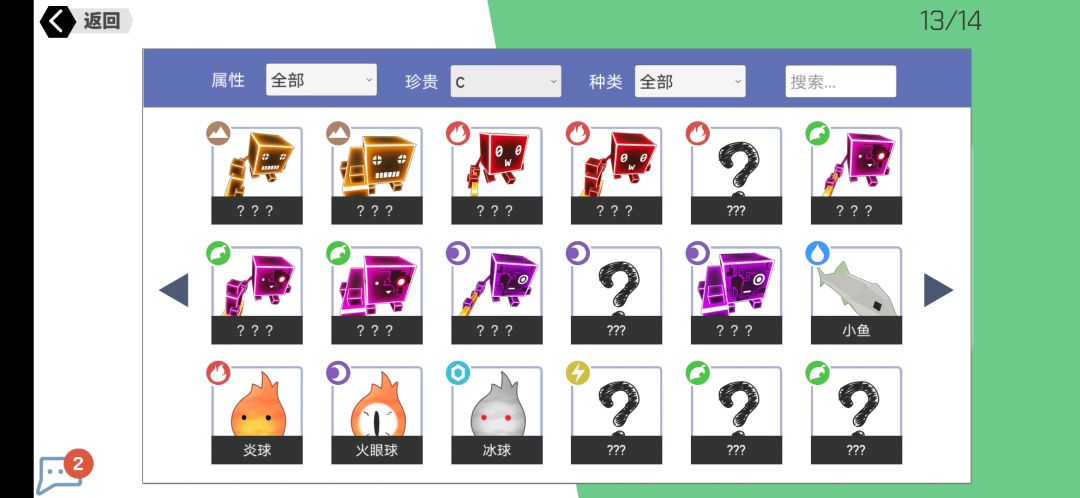Choose the 冰球 ice ball card

click(497, 415)
